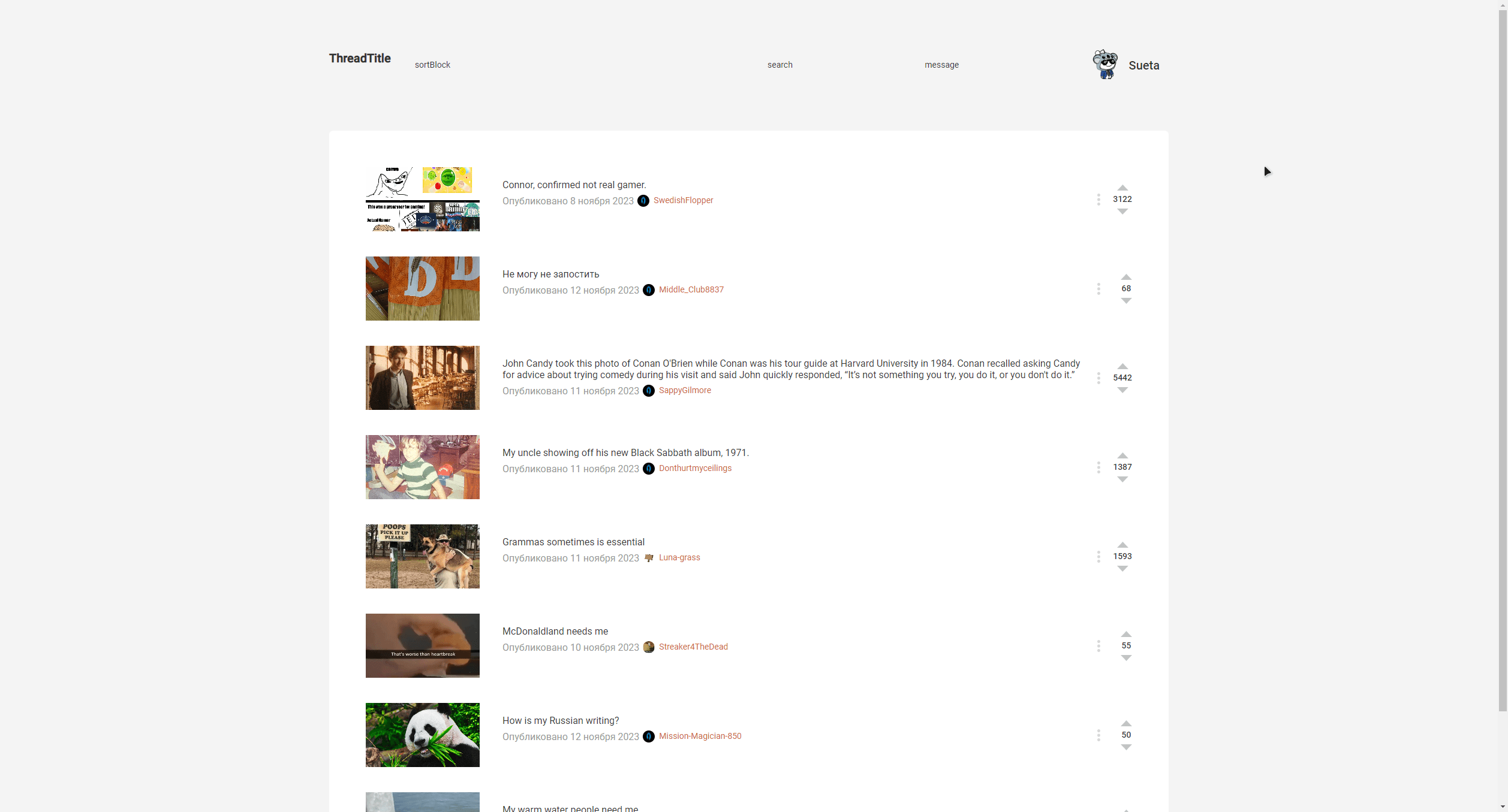Click Donthurtmyceilings' avatar icon
The image size is (1508, 812).
(649, 469)
